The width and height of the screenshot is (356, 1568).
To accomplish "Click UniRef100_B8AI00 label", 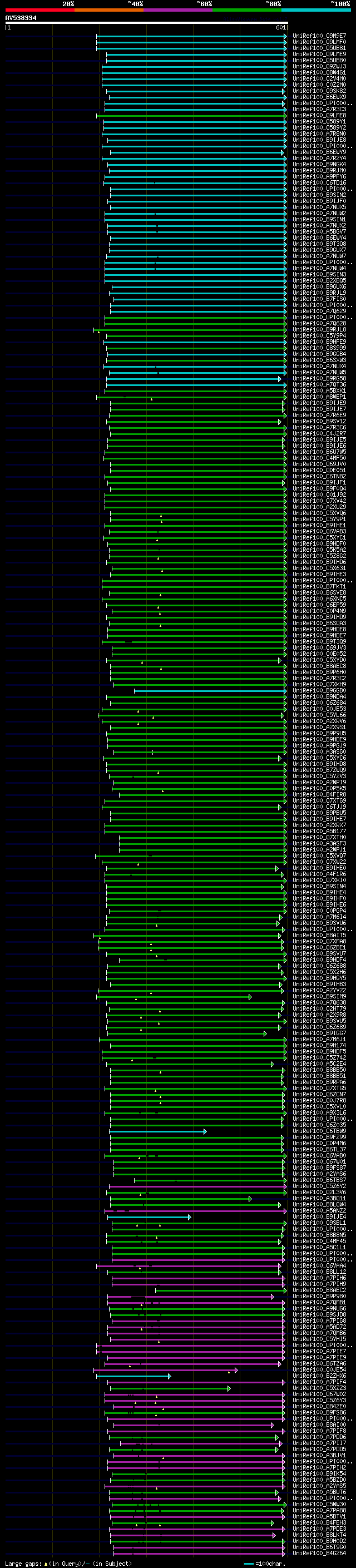I will (x=319, y=1424).
